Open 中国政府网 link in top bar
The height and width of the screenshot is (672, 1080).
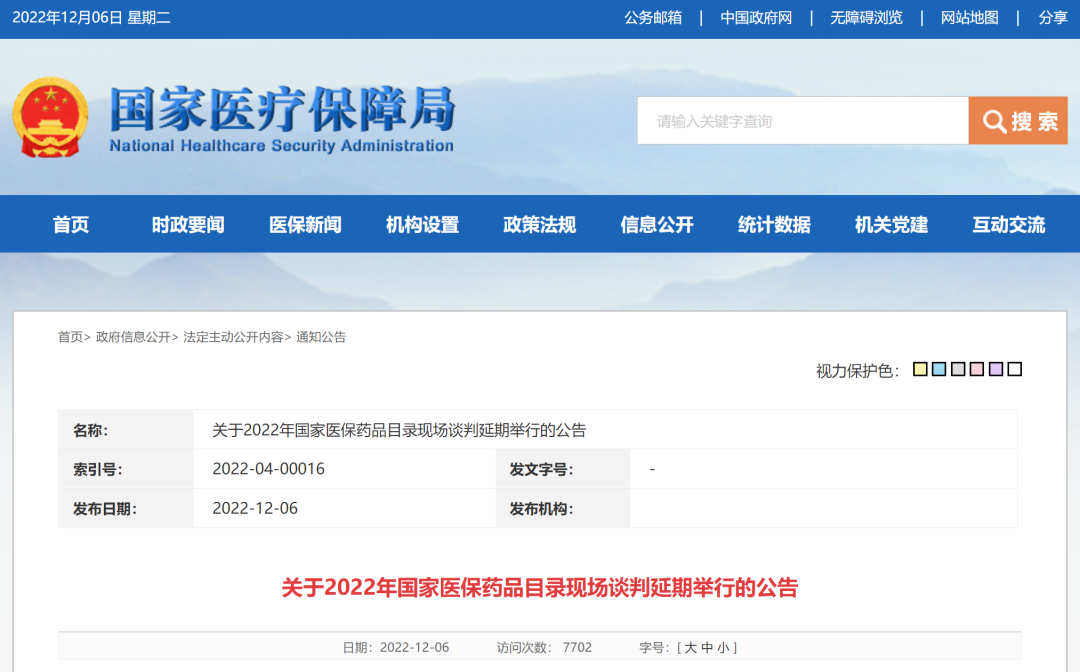click(x=756, y=18)
